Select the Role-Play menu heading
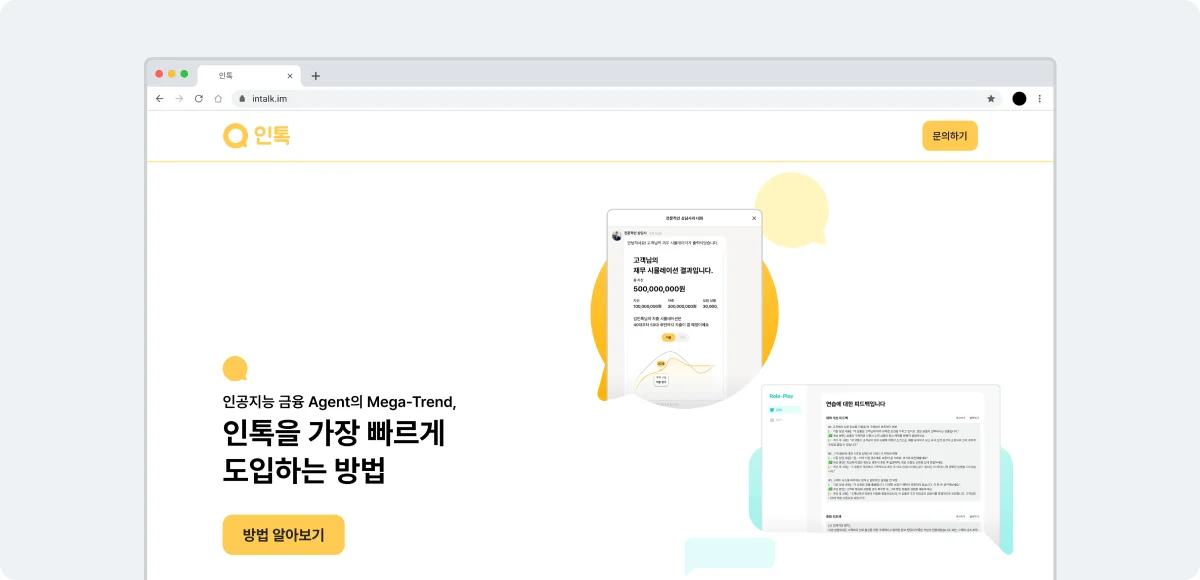This screenshot has width=1200, height=580. point(780,396)
